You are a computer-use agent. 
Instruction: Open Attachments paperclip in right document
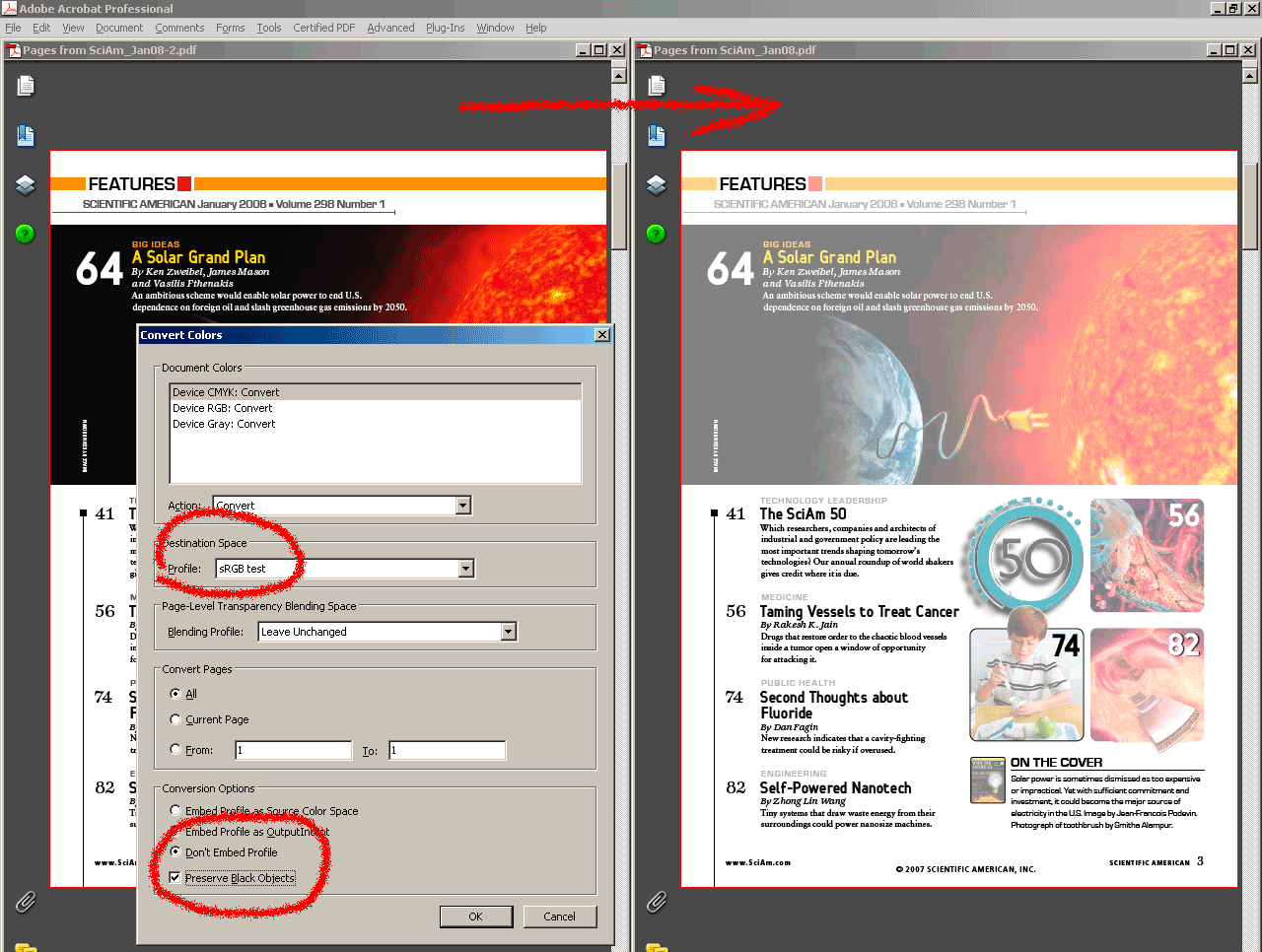click(657, 901)
